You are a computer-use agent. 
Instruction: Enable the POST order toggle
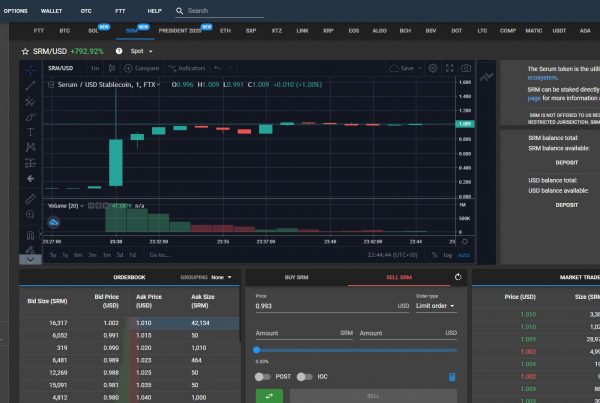[262, 377]
